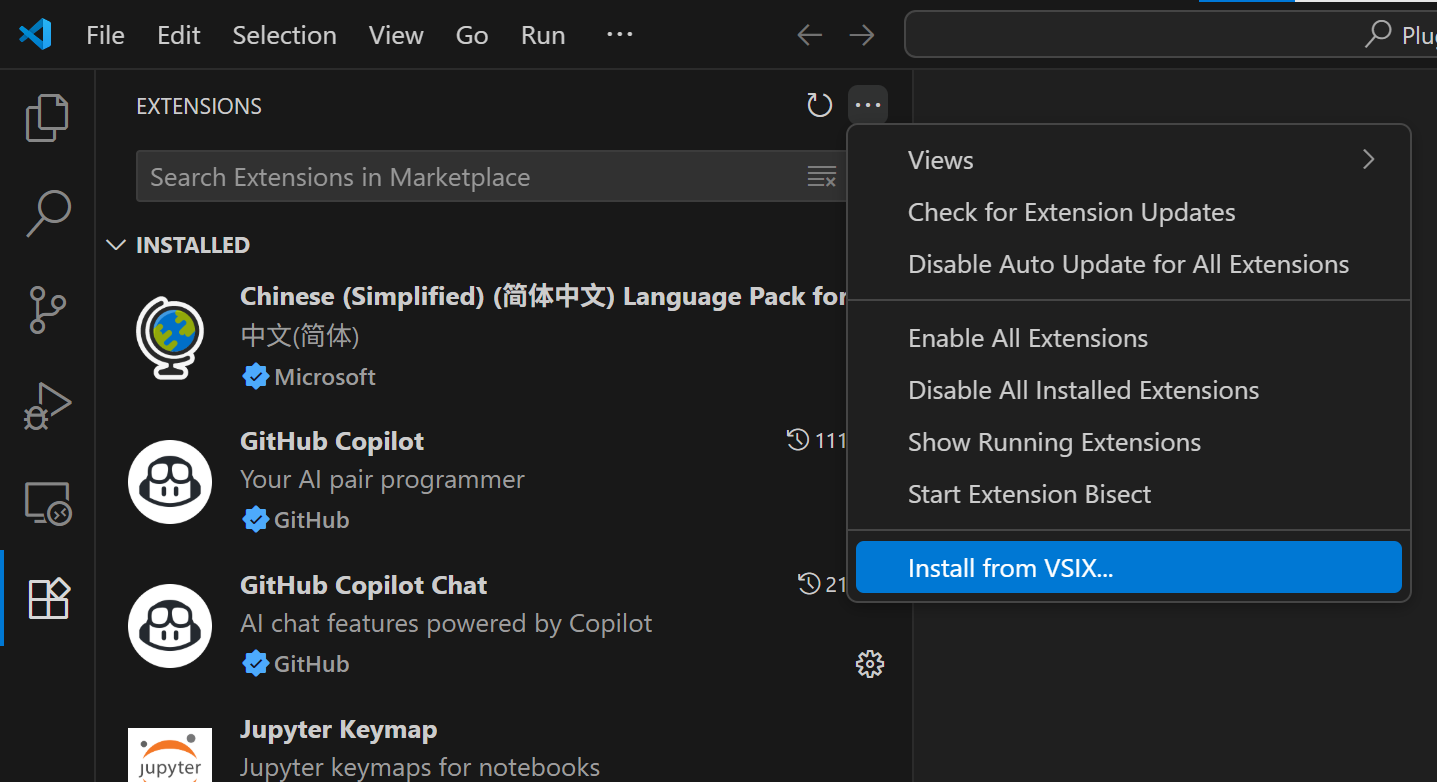Open the Source Control view

[47, 310]
